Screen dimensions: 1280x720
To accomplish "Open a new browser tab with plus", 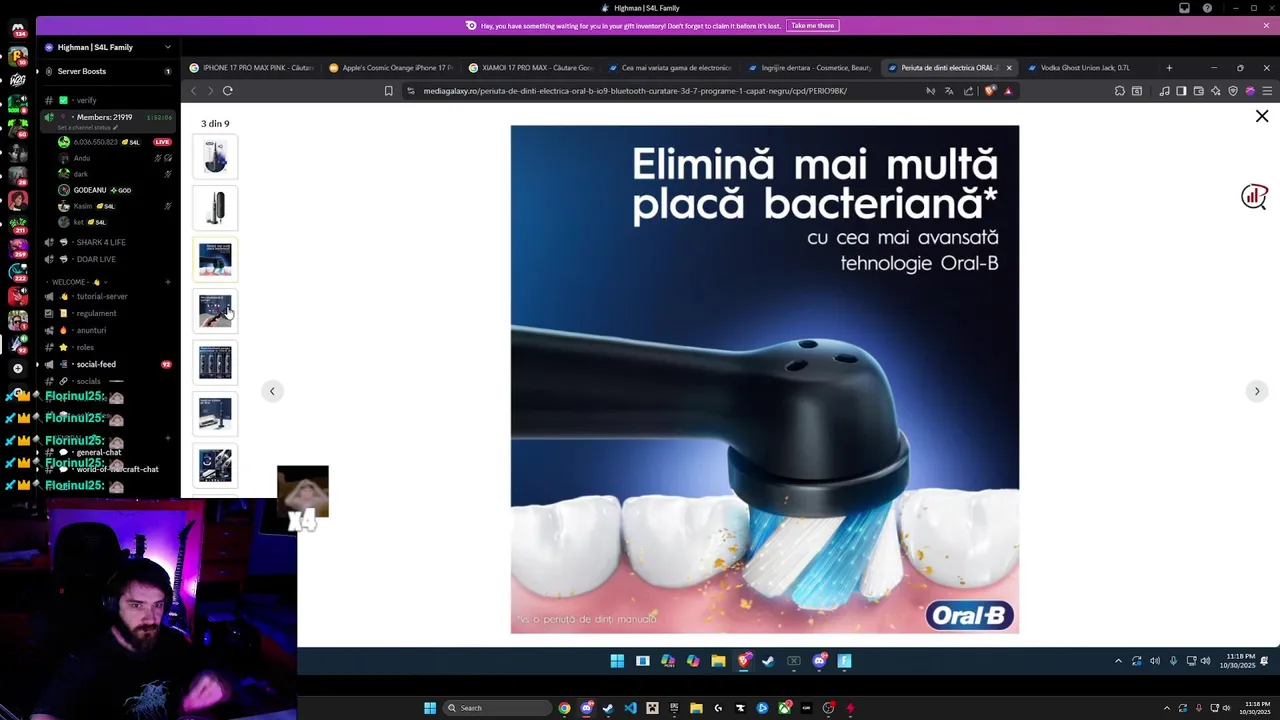I will (1169, 68).
